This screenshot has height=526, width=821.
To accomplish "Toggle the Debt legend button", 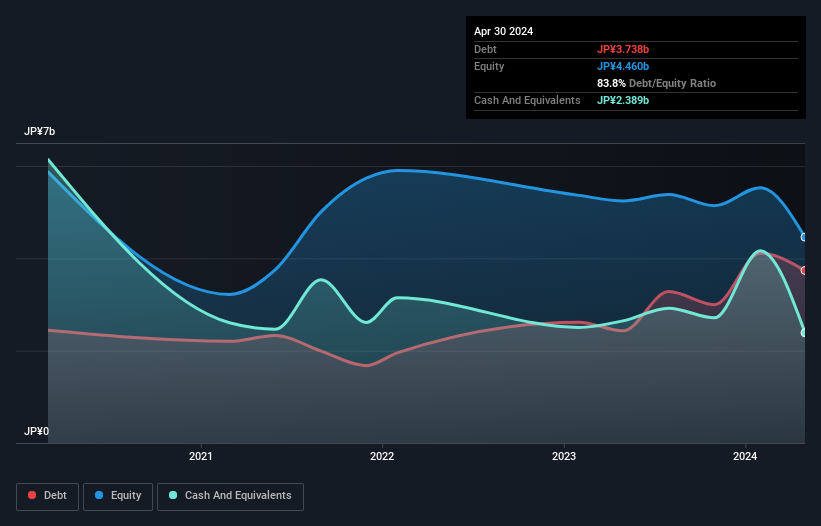I will tap(48, 496).
